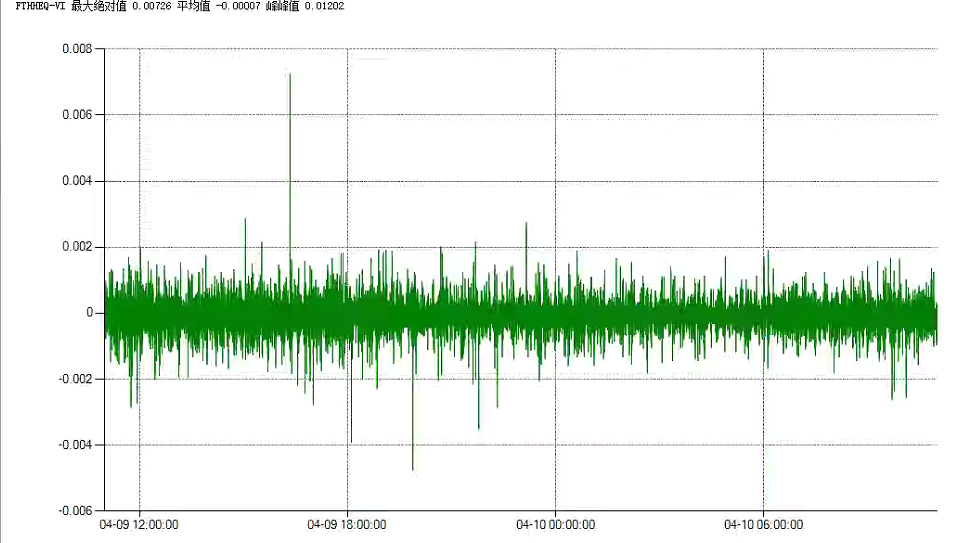Screen dimensions: 954x543
Task: Click the deepest negative spike tip near -0.0048
Action: click(x=413, y=468)
